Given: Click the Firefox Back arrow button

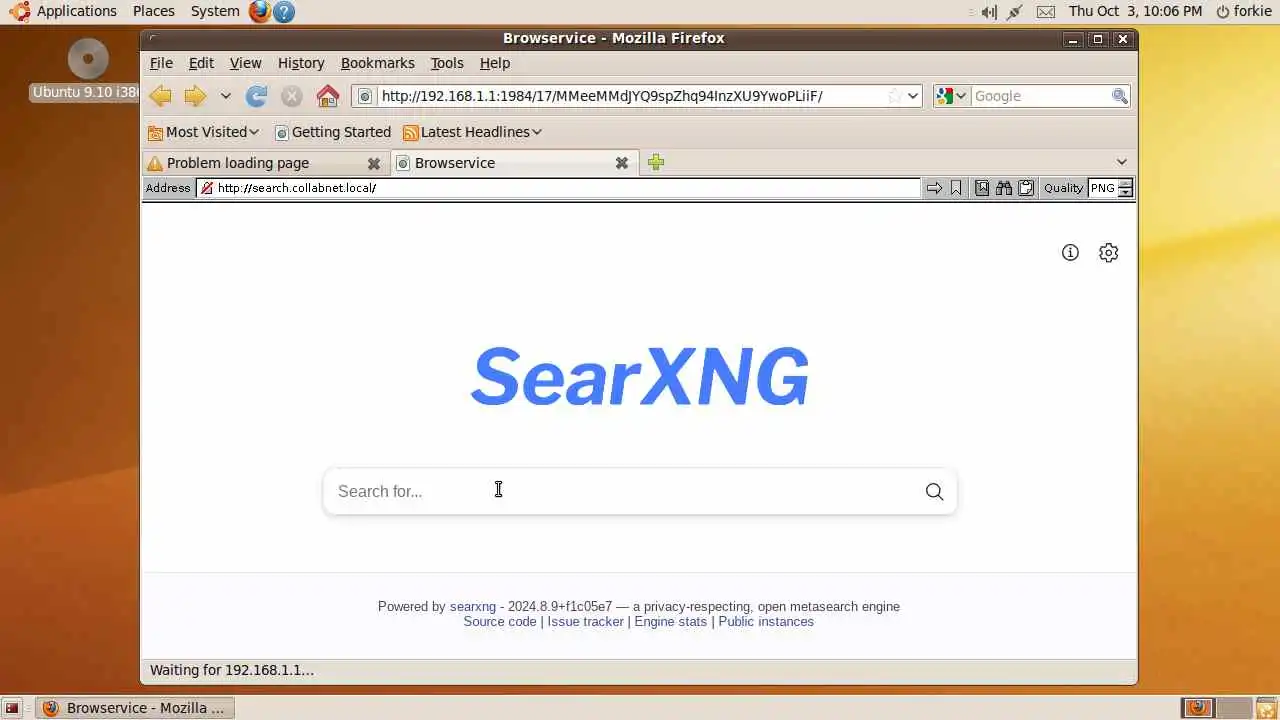Looking at the screenshot, I should [160, 96].
